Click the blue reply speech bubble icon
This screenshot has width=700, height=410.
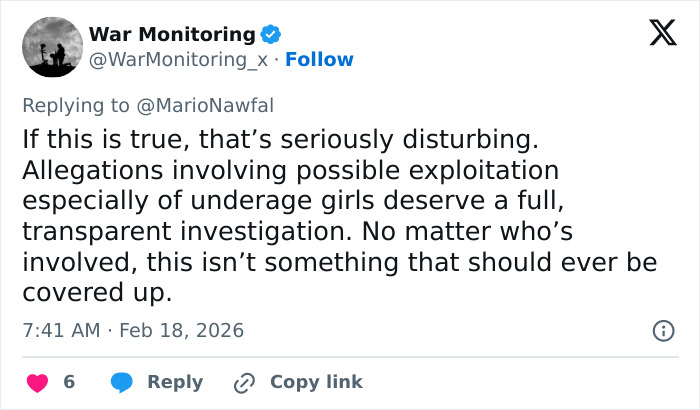pos(122,382)
